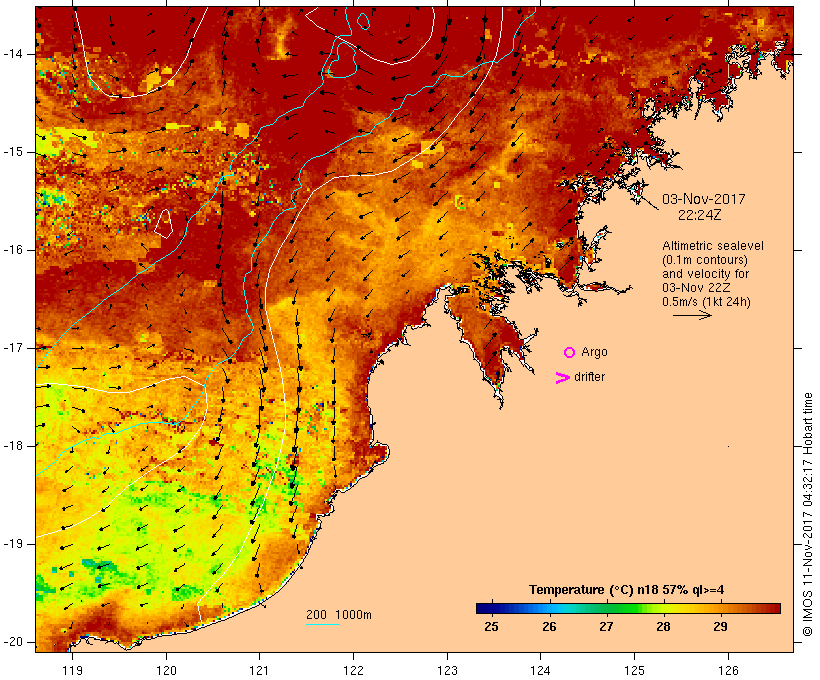Click the '0.5m/s (1kt 24h)' text
Viewport: 820px width, 680px height.
(x=706, y=302)
